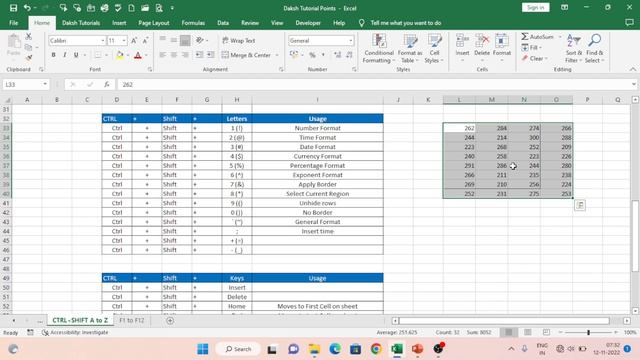Switch to the Insert ribbon tab
The image size is (640, 360).
[x=119, y=23]
